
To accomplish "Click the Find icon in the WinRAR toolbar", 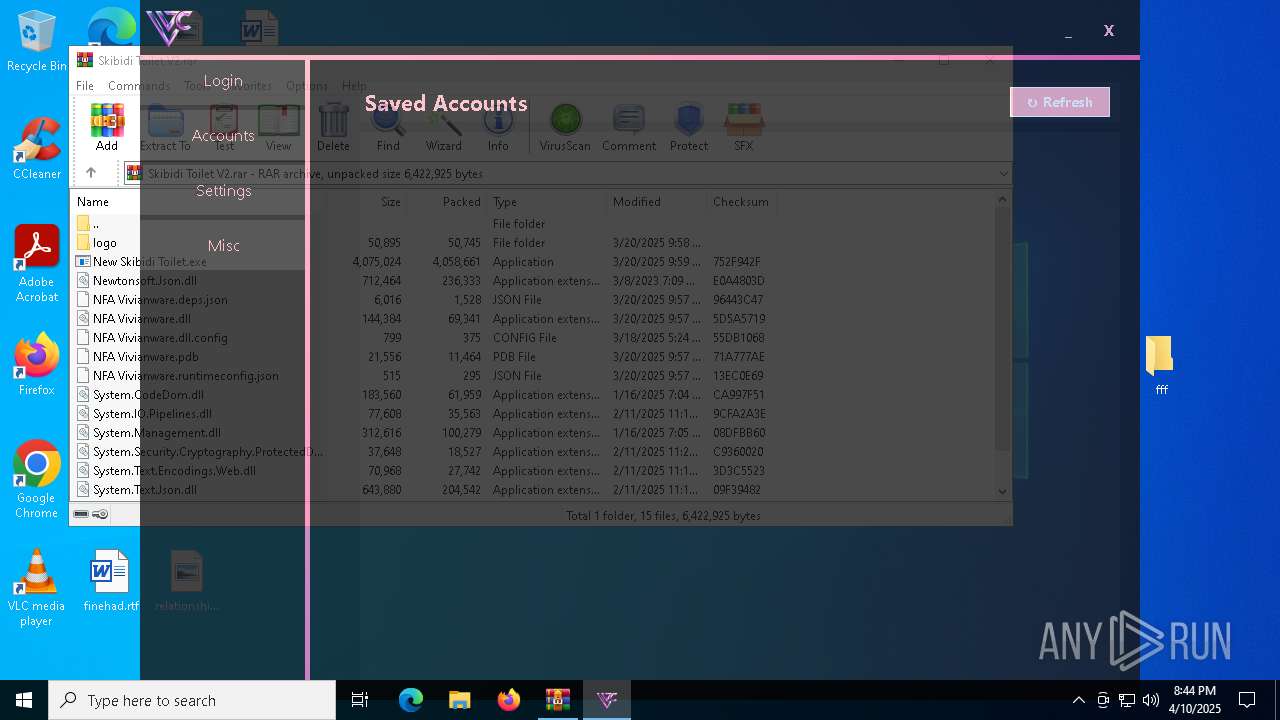I will [x=388, y=127].
